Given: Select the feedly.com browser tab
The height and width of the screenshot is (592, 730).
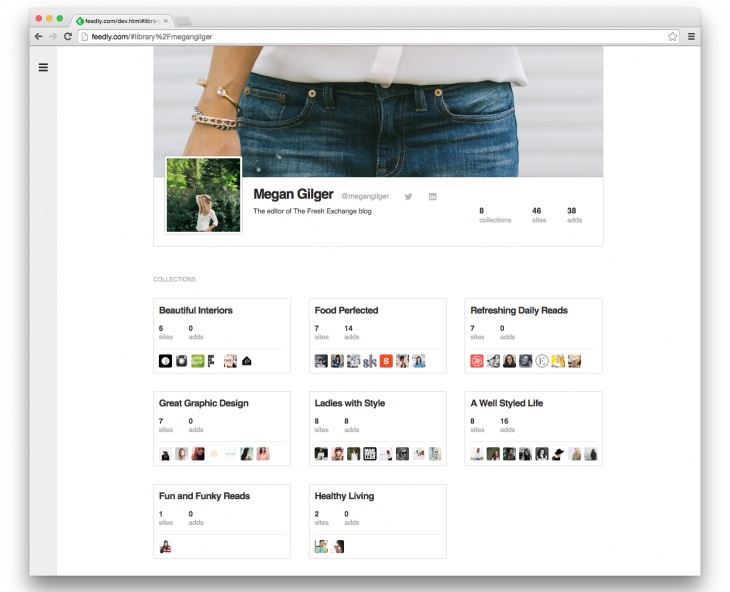Looking at the screenshot, I should tap(122, 21).
